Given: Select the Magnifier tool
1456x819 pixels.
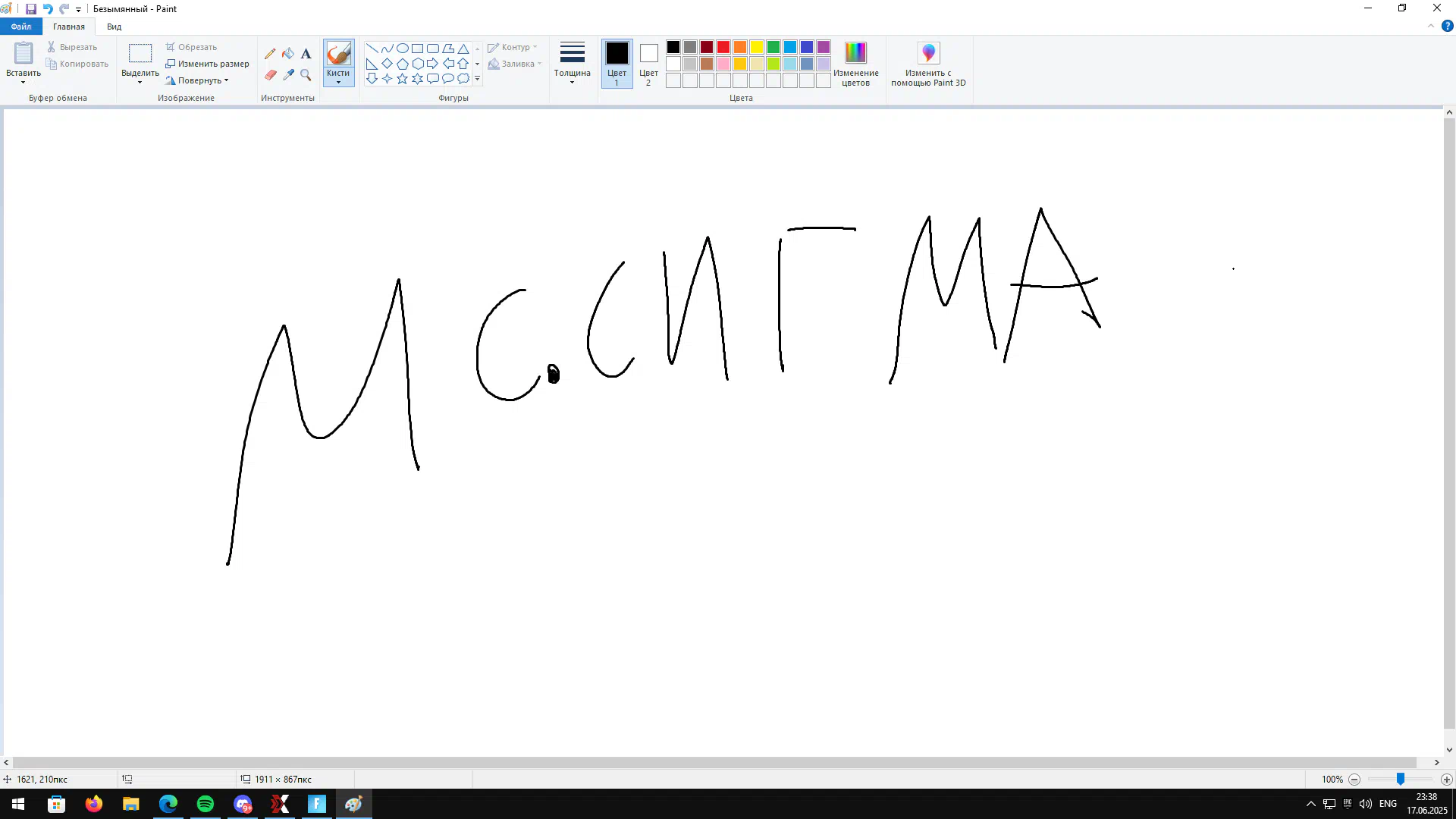Looking at the screenshot, I should (x=306, y=75).
